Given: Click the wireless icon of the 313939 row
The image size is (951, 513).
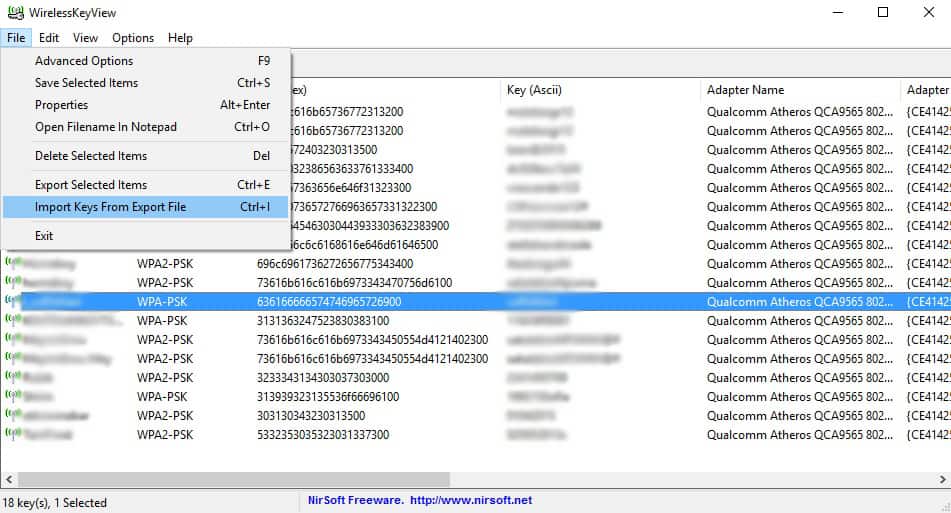Looking at the screenshot, I should point(13,396).
